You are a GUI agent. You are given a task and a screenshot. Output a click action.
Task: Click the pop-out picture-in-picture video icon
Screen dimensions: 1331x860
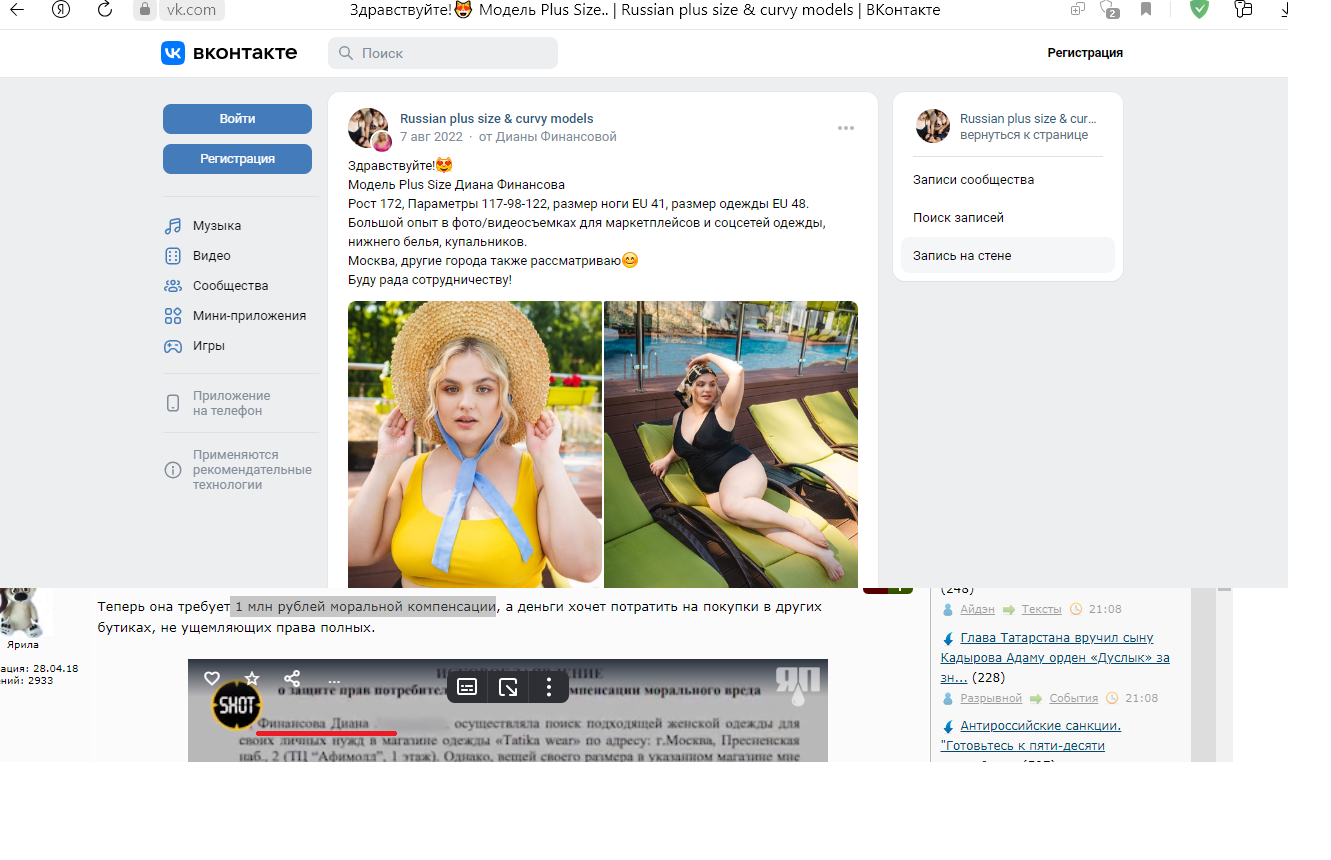(508, 687)
